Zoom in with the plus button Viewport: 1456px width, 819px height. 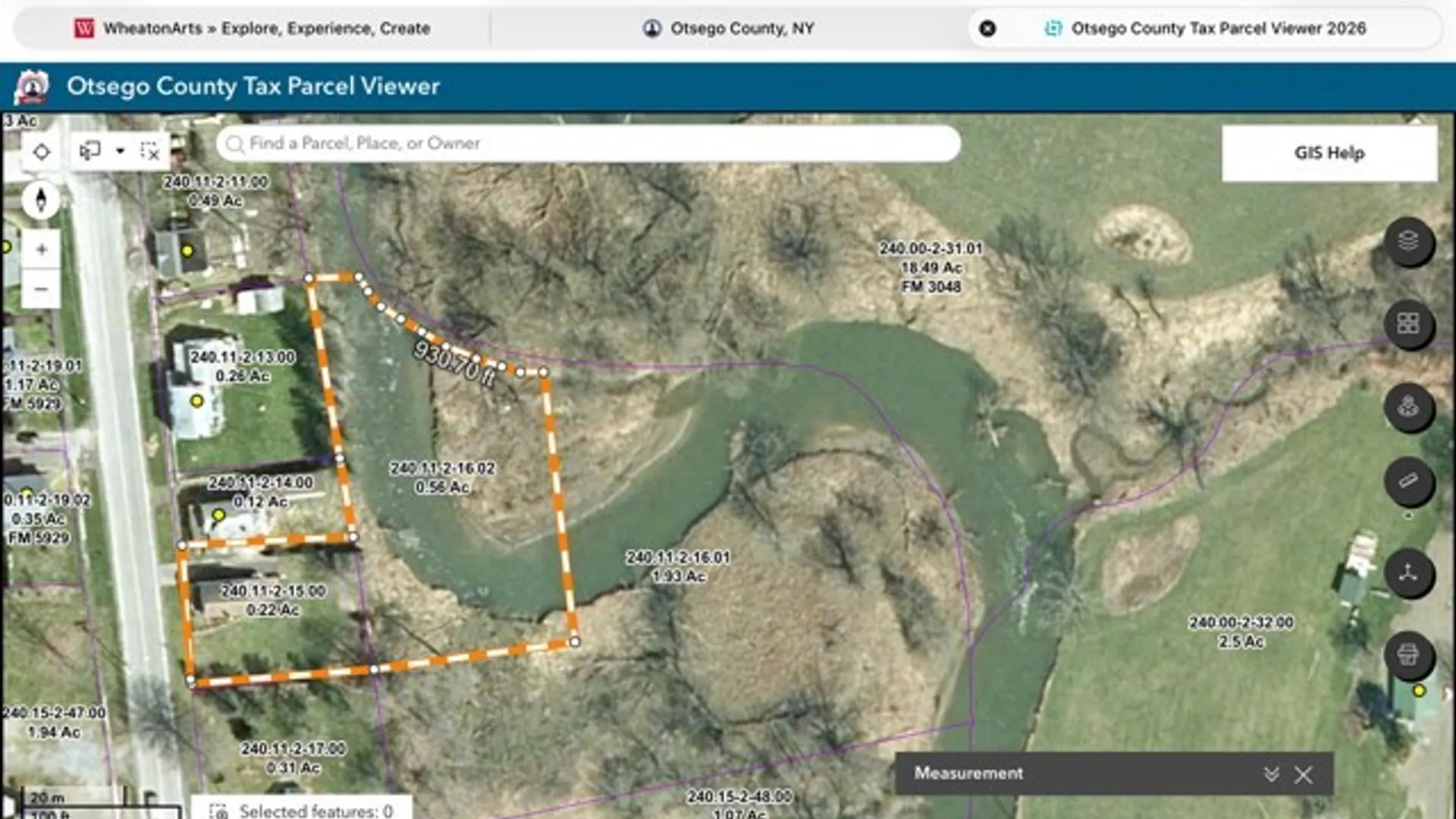(x=42, y=249)
